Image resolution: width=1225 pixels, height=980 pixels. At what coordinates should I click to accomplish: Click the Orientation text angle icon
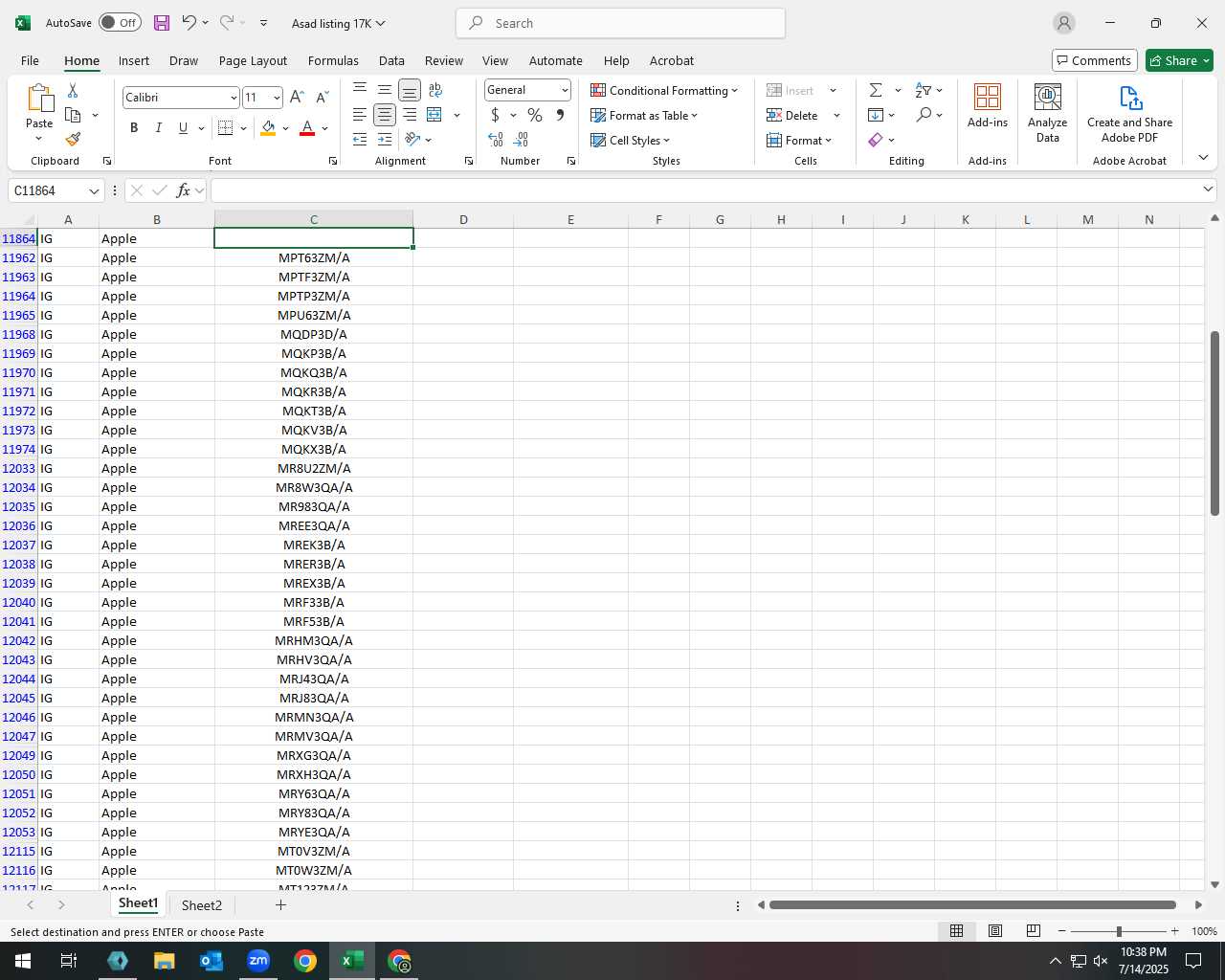tap(412, 140)
